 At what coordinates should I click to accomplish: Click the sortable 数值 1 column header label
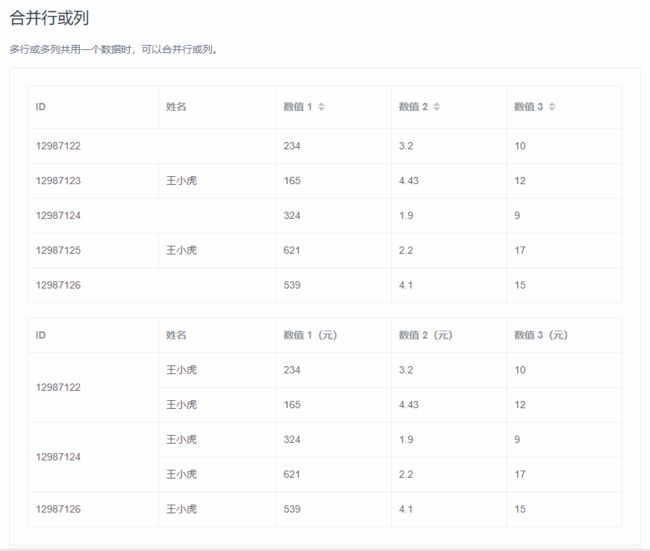point(298,107)
